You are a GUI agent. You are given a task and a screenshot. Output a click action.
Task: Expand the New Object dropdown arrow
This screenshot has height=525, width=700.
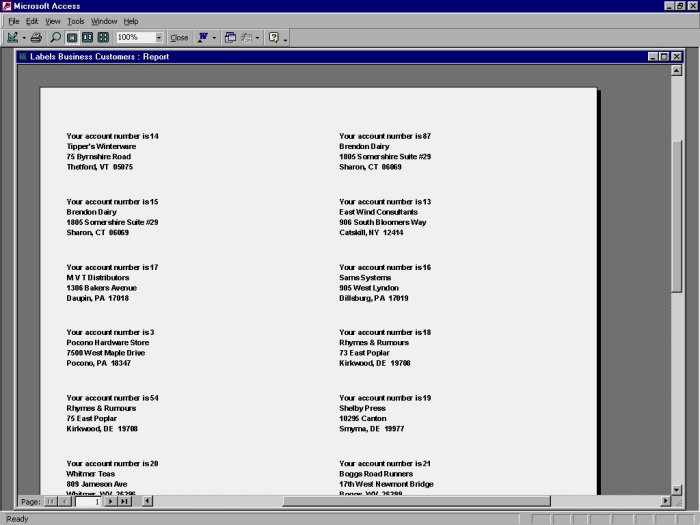tap(257, 37)
